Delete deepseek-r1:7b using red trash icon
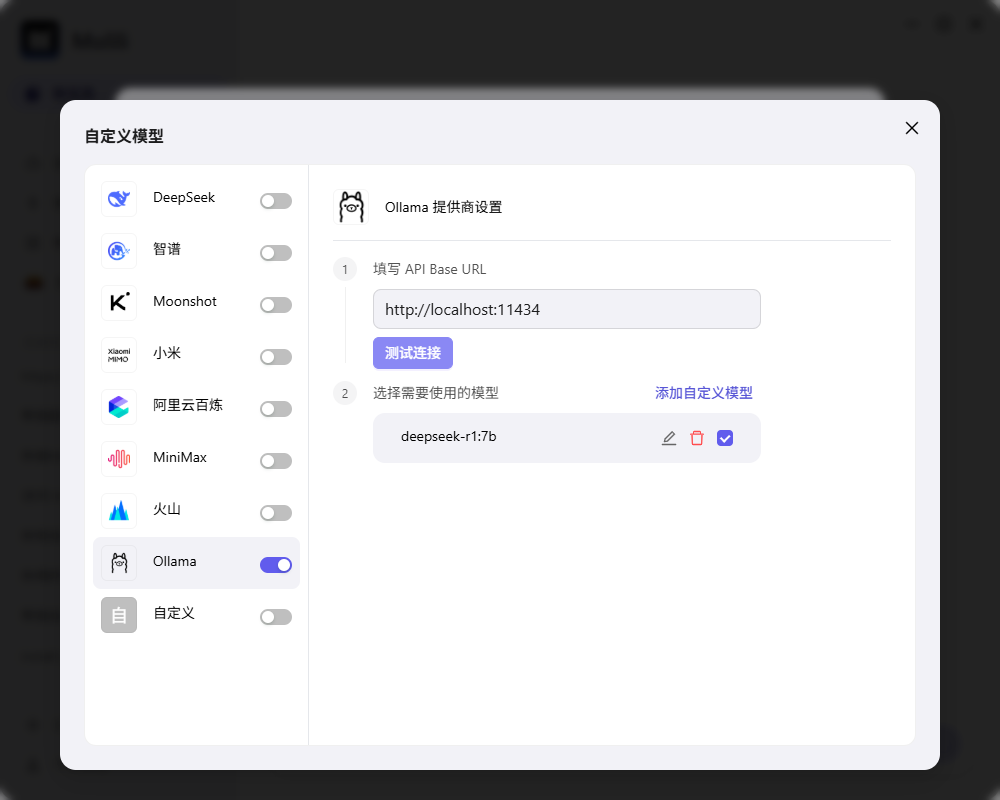This screenshot has height=800, width=1000. point(696,438)
